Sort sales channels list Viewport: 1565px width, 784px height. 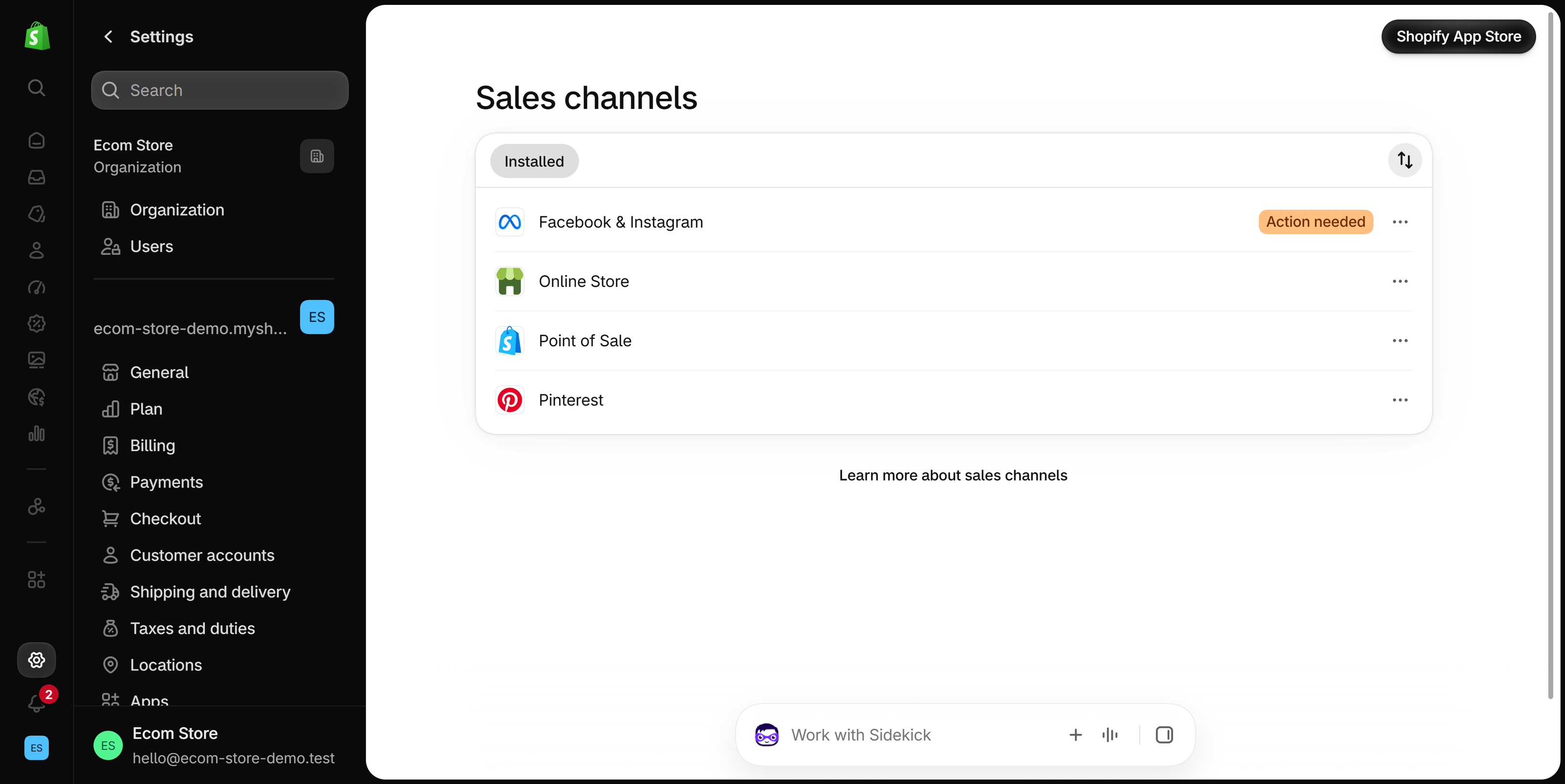pos(1405,160)
